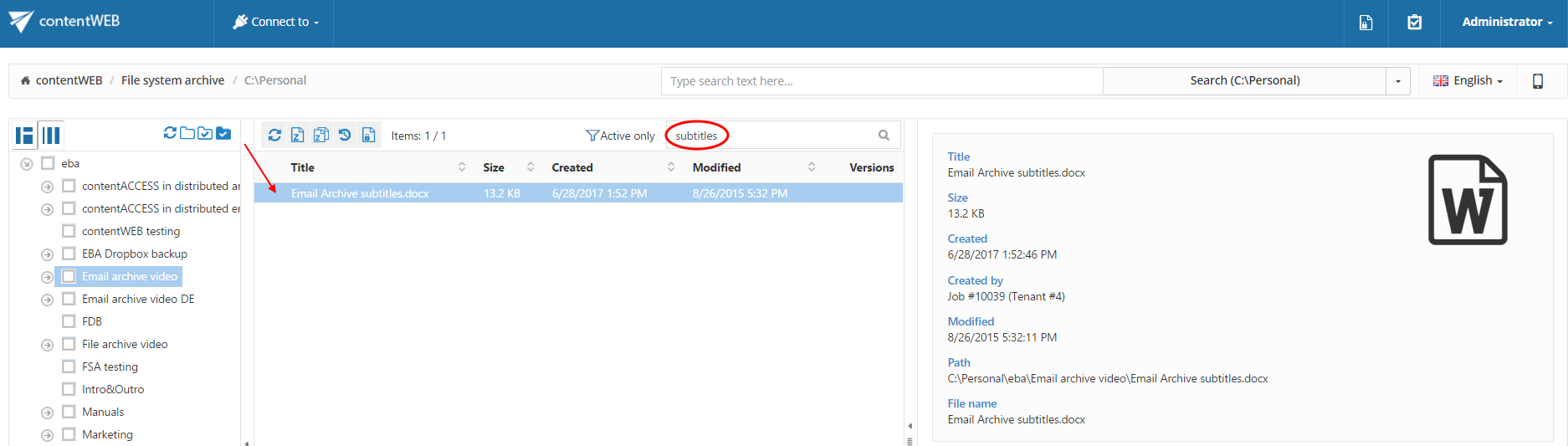Viewport: 1568px width, 446px height.
Task: Check the EBA Dropbox backup checkbox
Action: click(69, 254)
